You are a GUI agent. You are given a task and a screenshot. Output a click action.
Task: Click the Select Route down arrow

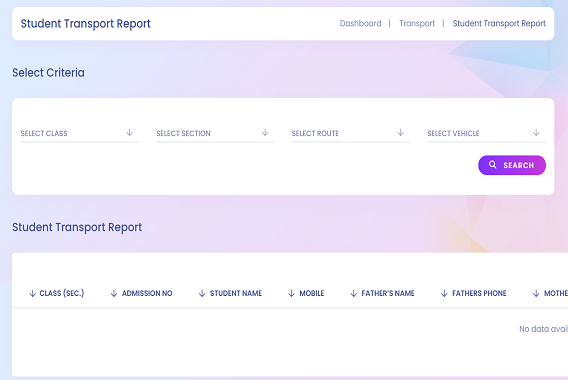400,133
